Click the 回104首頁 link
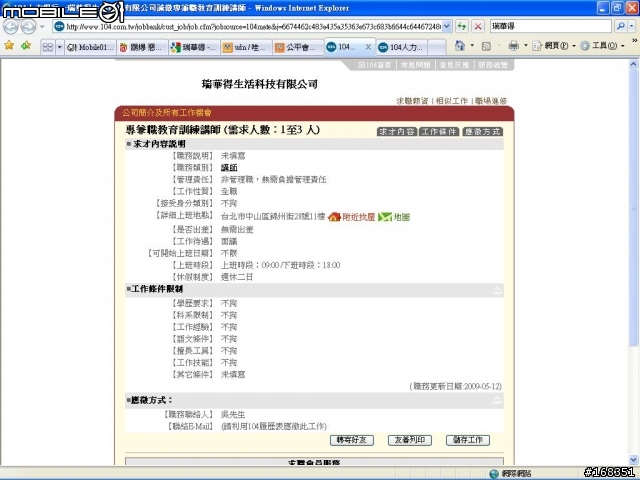Screen dimensions: 640x480 [x=375, y=65]
